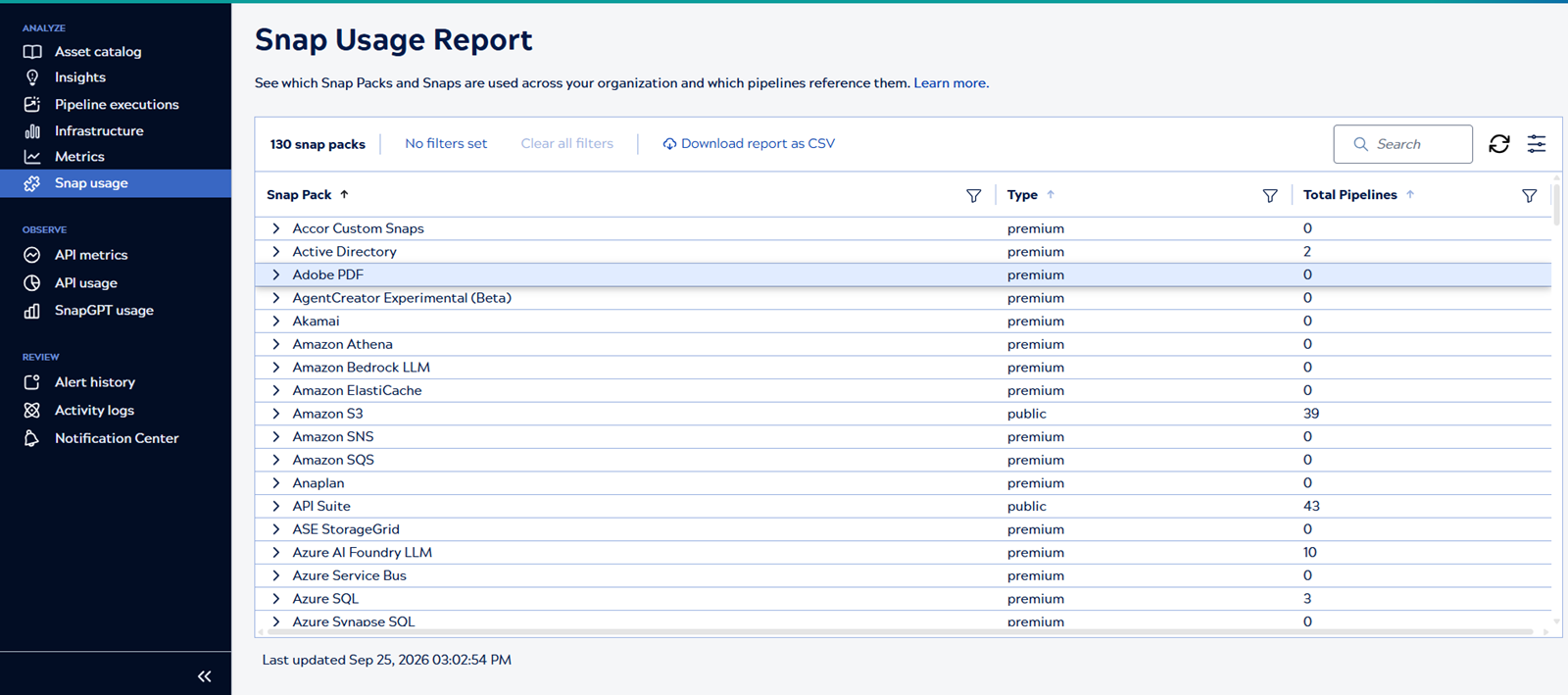Click the Snap Pack sort arrow
The image size is (1568, 695).
[344, 194]
